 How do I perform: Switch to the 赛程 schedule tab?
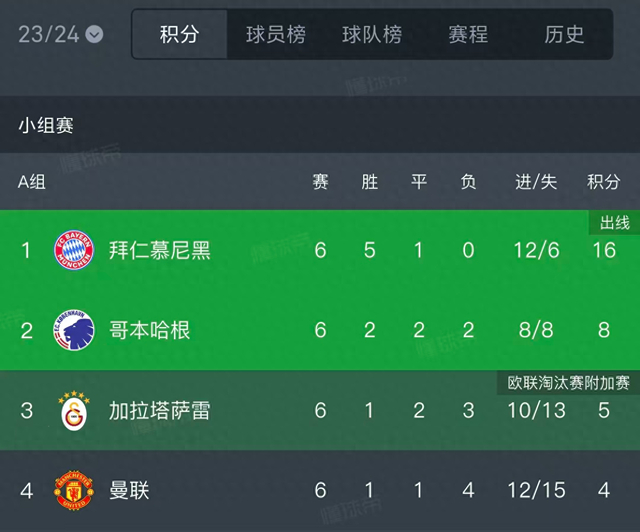click(468, 34)
